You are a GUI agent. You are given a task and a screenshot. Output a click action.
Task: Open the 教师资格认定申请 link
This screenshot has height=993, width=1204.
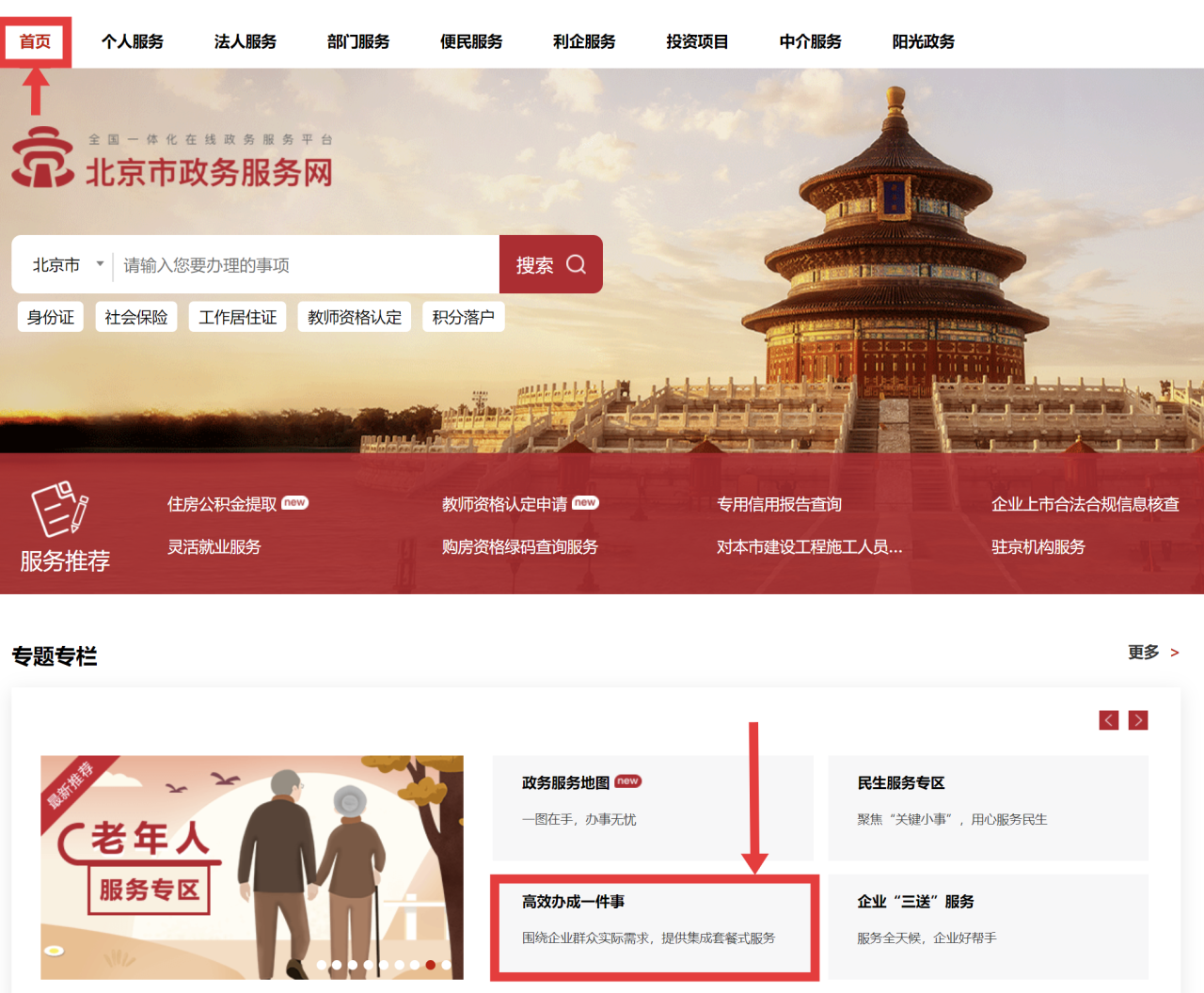tap(504, 504)
